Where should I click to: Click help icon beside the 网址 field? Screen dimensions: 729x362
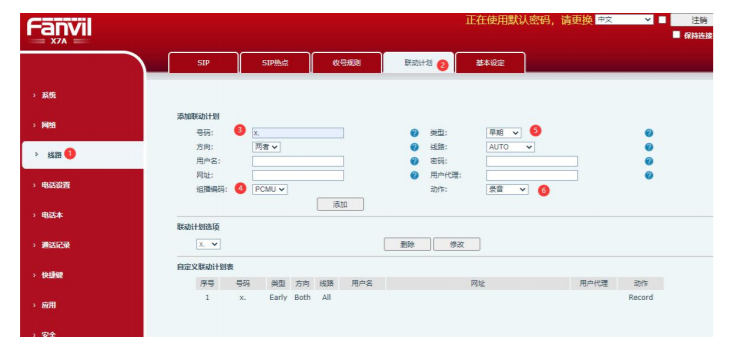pyautogui.click(x=414, y=176)
